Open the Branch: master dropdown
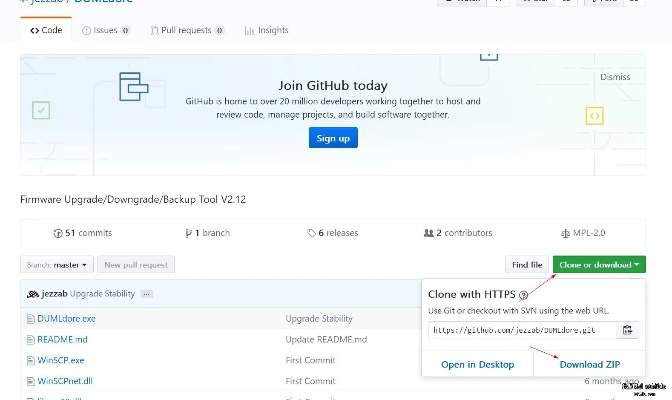The image size is (672, 400). [x=57, y=265]
